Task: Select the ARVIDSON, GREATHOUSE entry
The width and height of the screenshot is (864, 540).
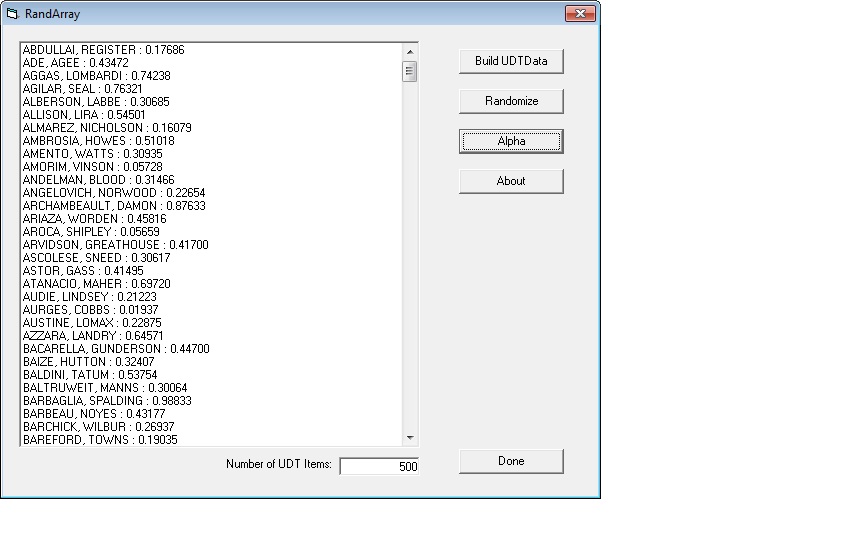Action: click(x=115, y=245)
